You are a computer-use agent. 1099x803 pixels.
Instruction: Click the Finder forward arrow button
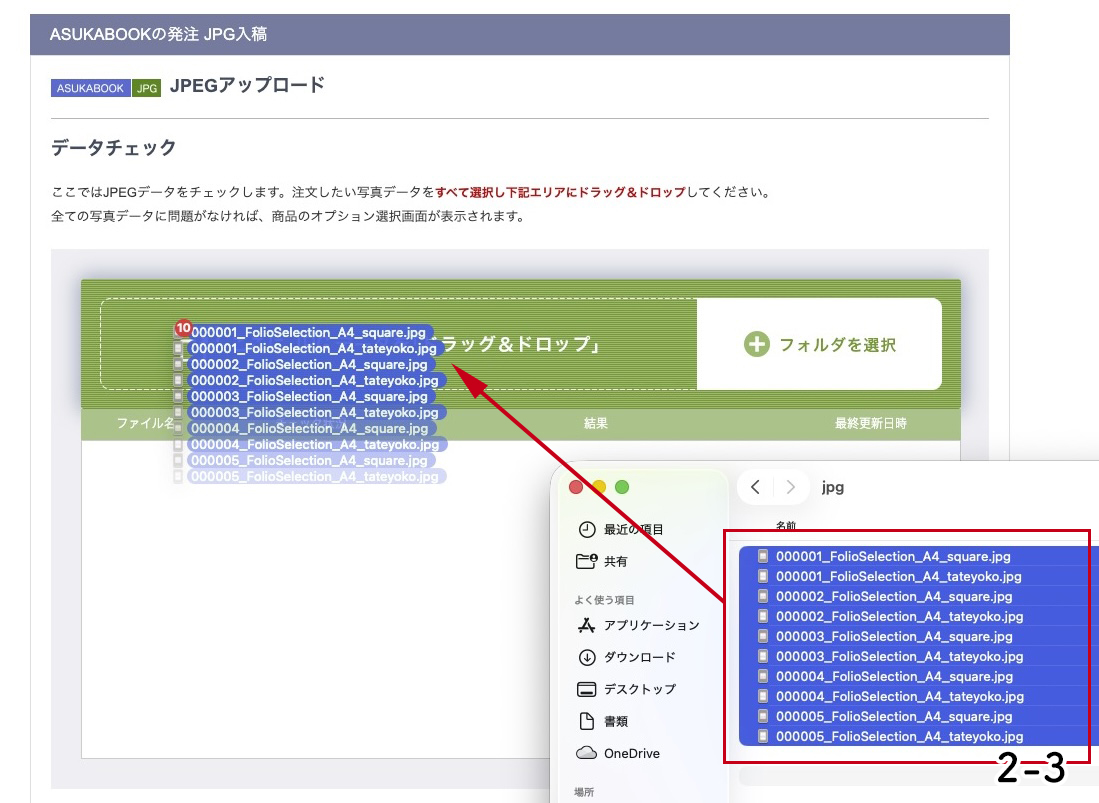(790, 487)
